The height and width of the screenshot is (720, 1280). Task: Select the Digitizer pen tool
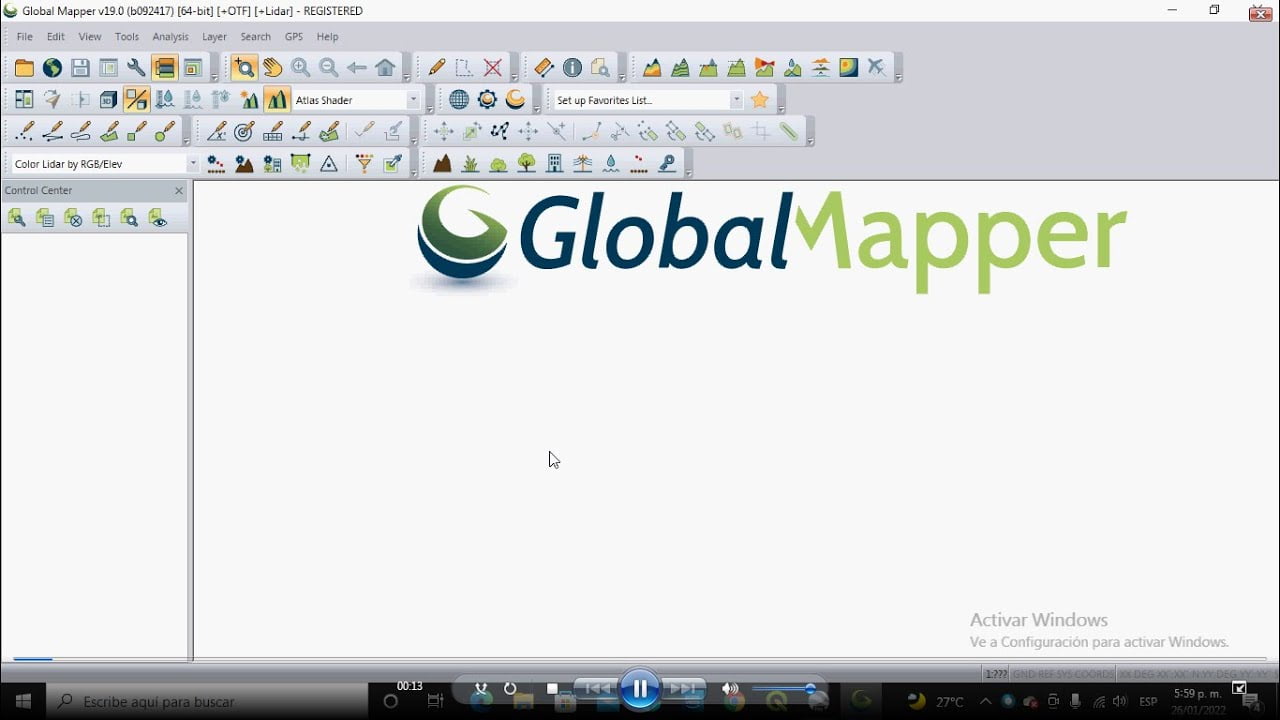[435, 67]
